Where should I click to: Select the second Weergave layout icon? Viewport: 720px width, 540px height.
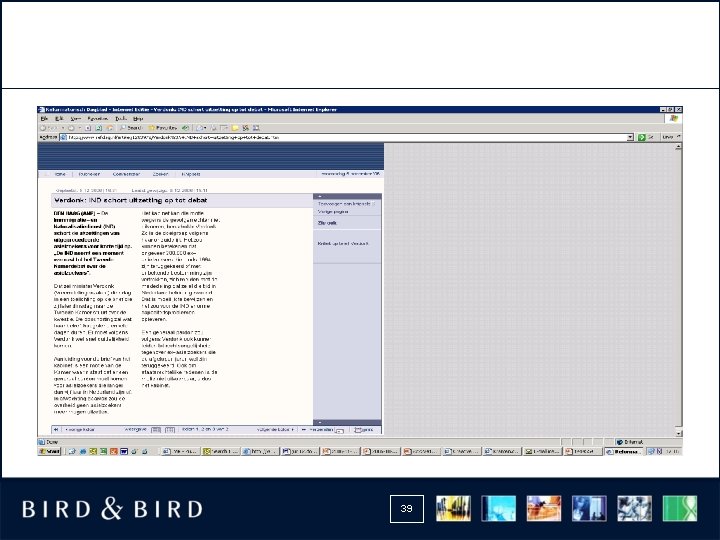point(170,430)
